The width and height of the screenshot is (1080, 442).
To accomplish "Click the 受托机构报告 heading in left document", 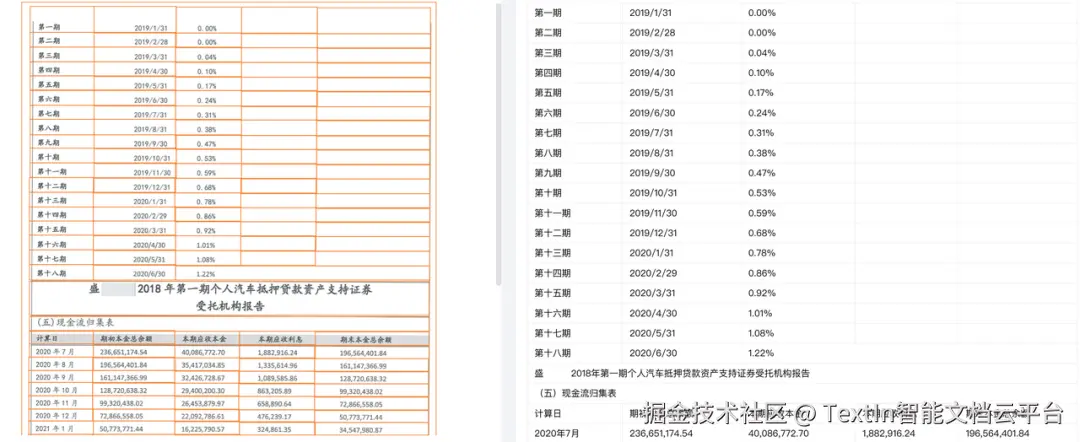I will pyautogui.click(x=231, y=306).
